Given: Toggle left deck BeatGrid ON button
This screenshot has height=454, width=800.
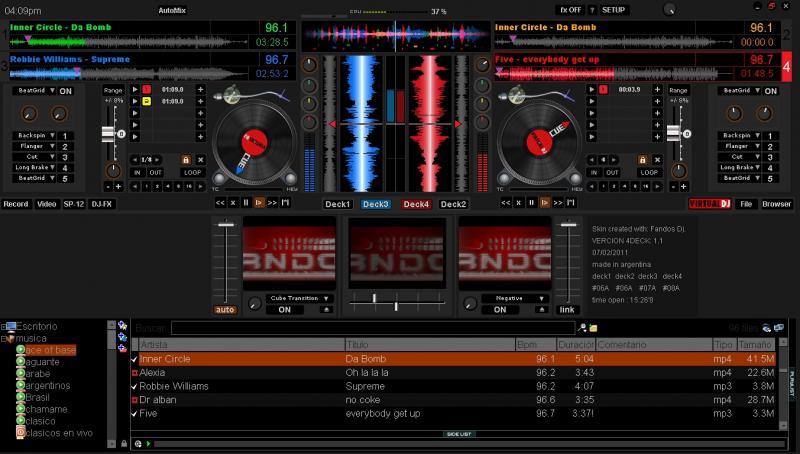Looking at the screenshot, I should pyautogui.click(x=67, y=91).
